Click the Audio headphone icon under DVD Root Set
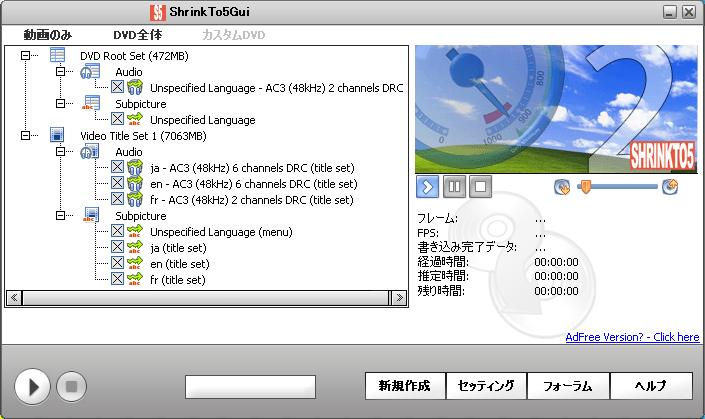 (x=90, y=71)
